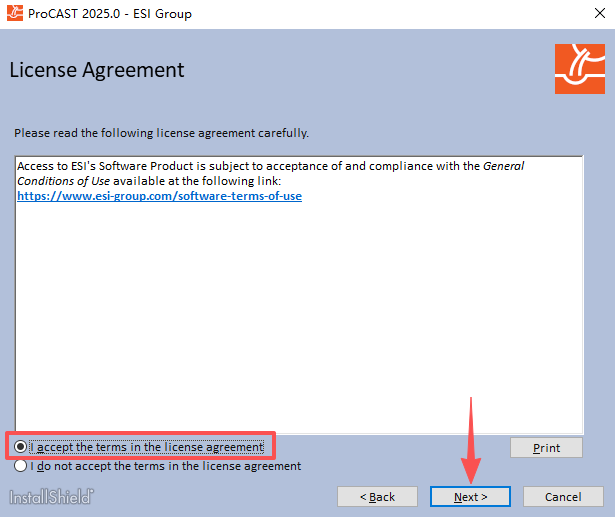615x517 pixels.
Task: Click the 'License Agreement' heading
Action: tap(97, 70)
